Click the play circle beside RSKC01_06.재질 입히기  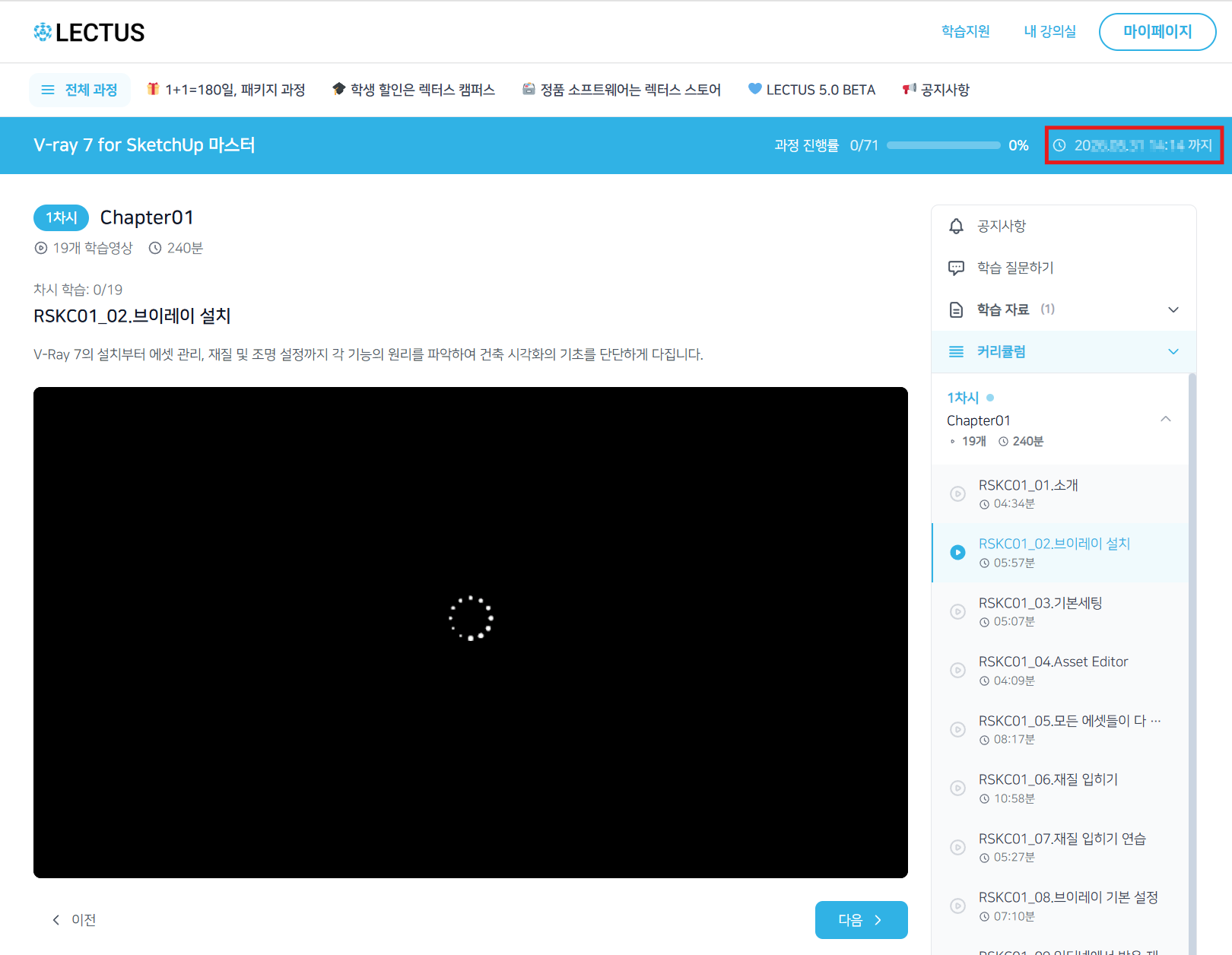[x=958, y=788]
